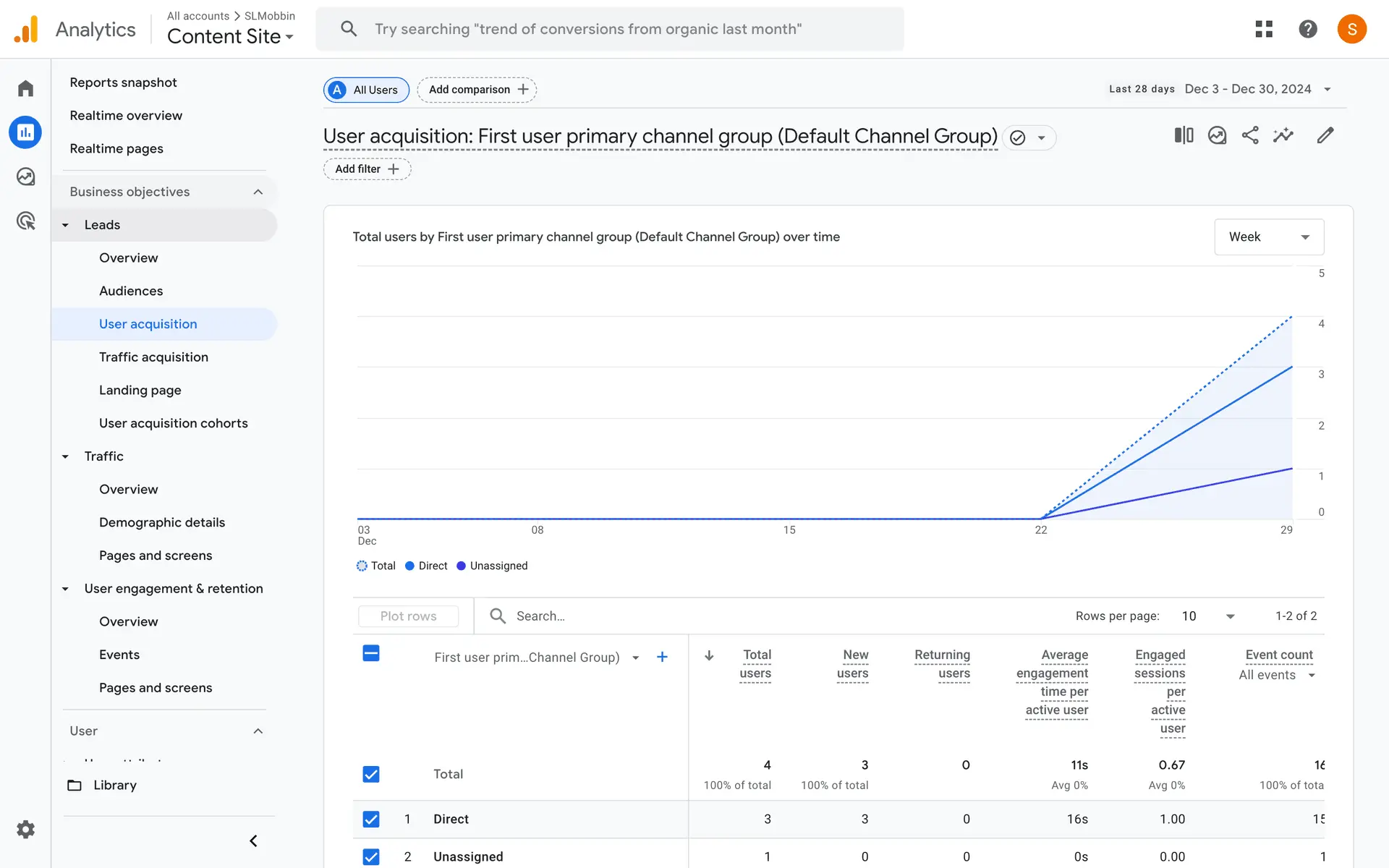
Task: Open the Insights icon in the report toolbar
Action: tap(1283, 135)
